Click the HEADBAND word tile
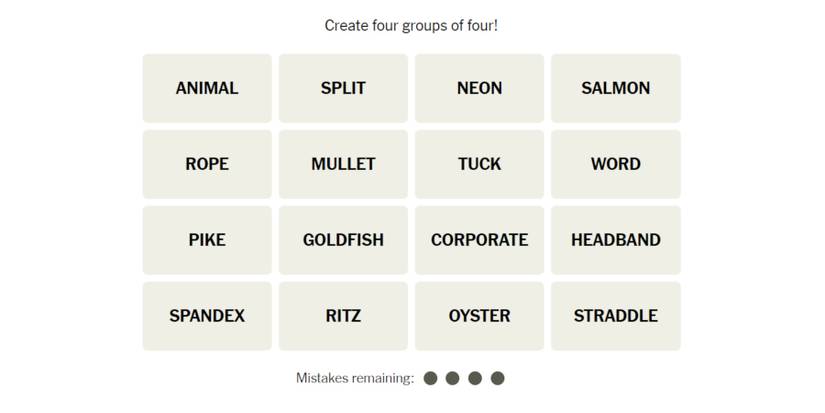 coord(615,240)
